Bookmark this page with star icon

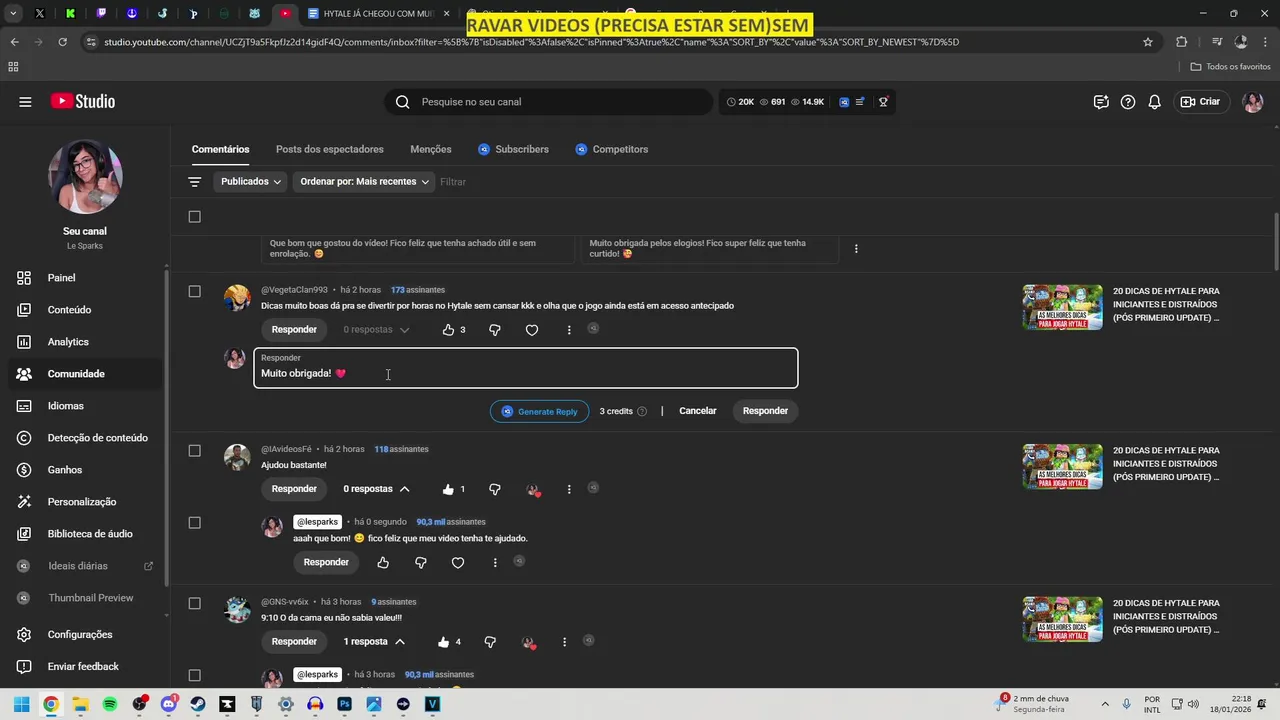tap(1148, 42)
